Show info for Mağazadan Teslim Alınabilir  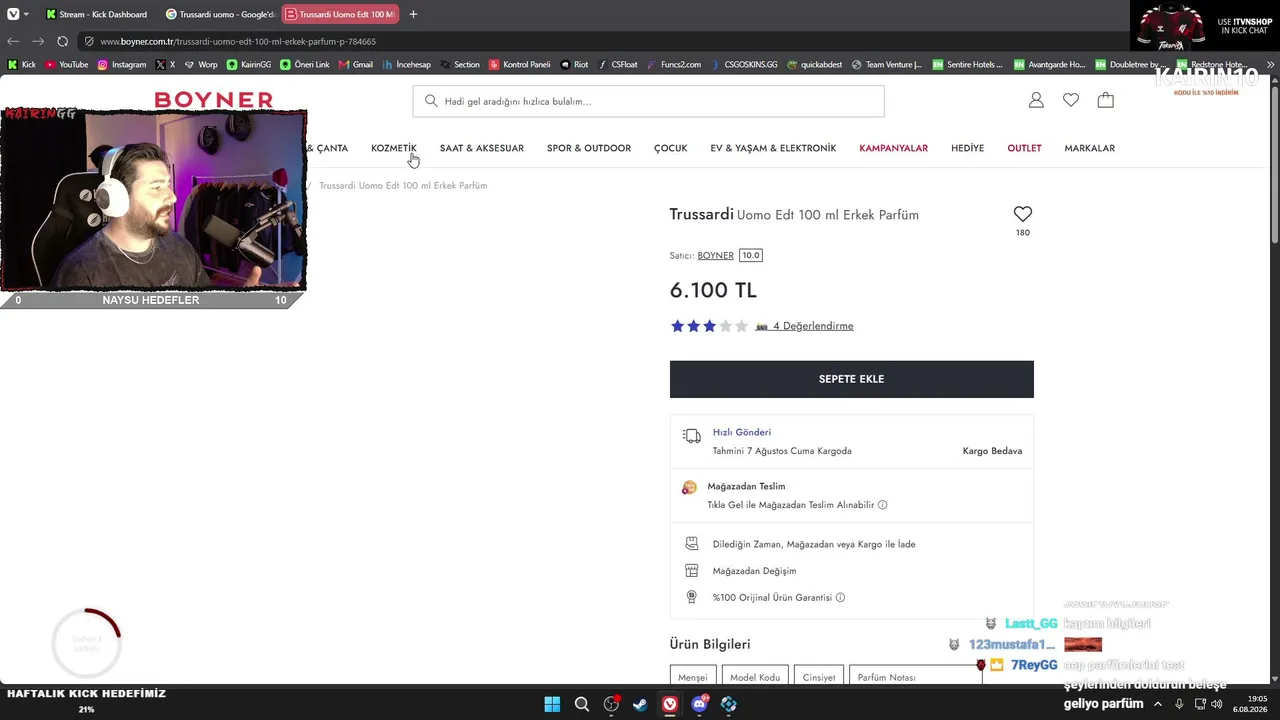coord(882,505)
